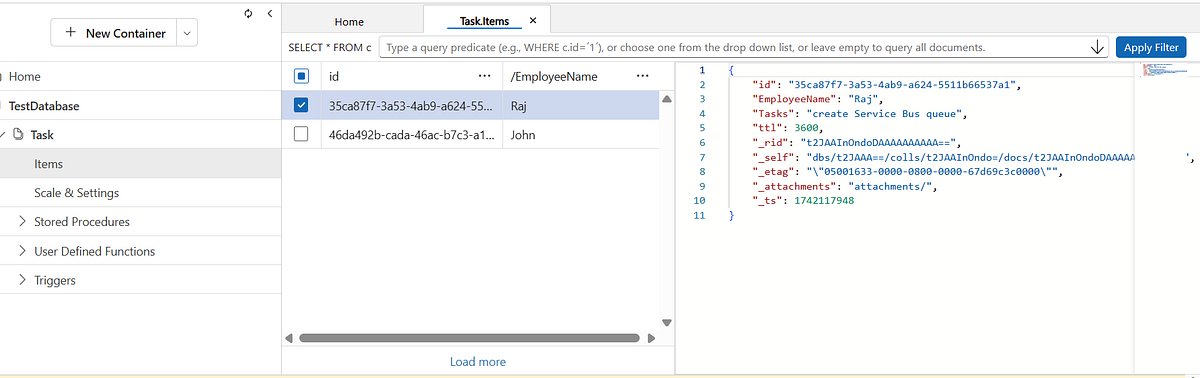This screenshot has width=1200, height=378.
Task: Click the "_self" line in the JSON editor
Action: (943, 157)
